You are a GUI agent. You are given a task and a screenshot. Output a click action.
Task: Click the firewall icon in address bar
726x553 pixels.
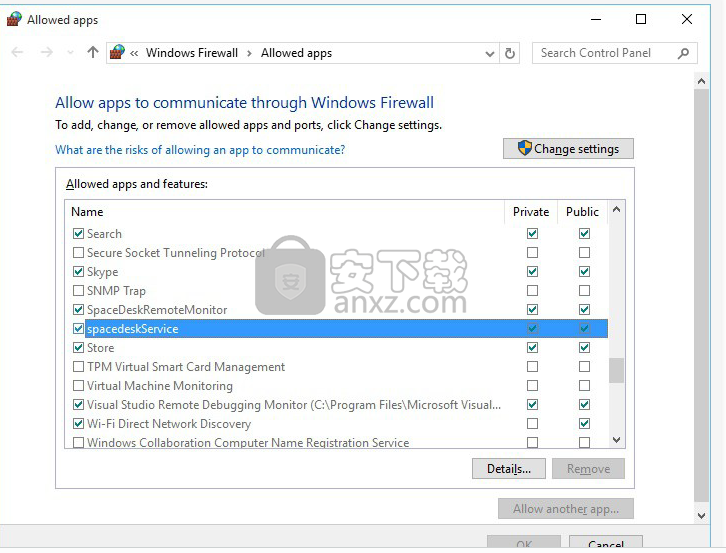[117, 52]
